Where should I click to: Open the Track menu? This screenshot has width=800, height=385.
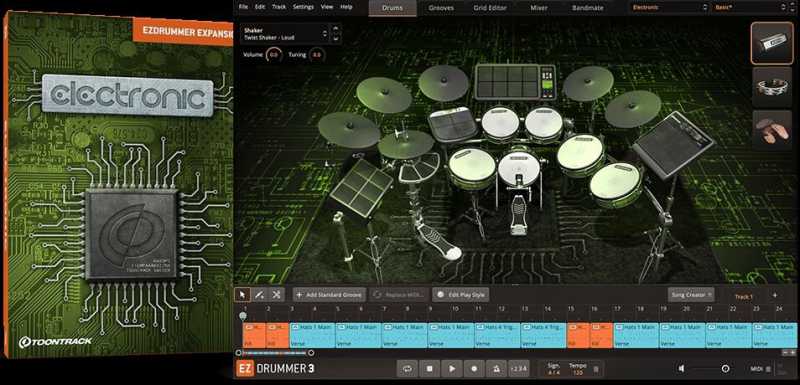pyautogui.click(x=279, y=7)
